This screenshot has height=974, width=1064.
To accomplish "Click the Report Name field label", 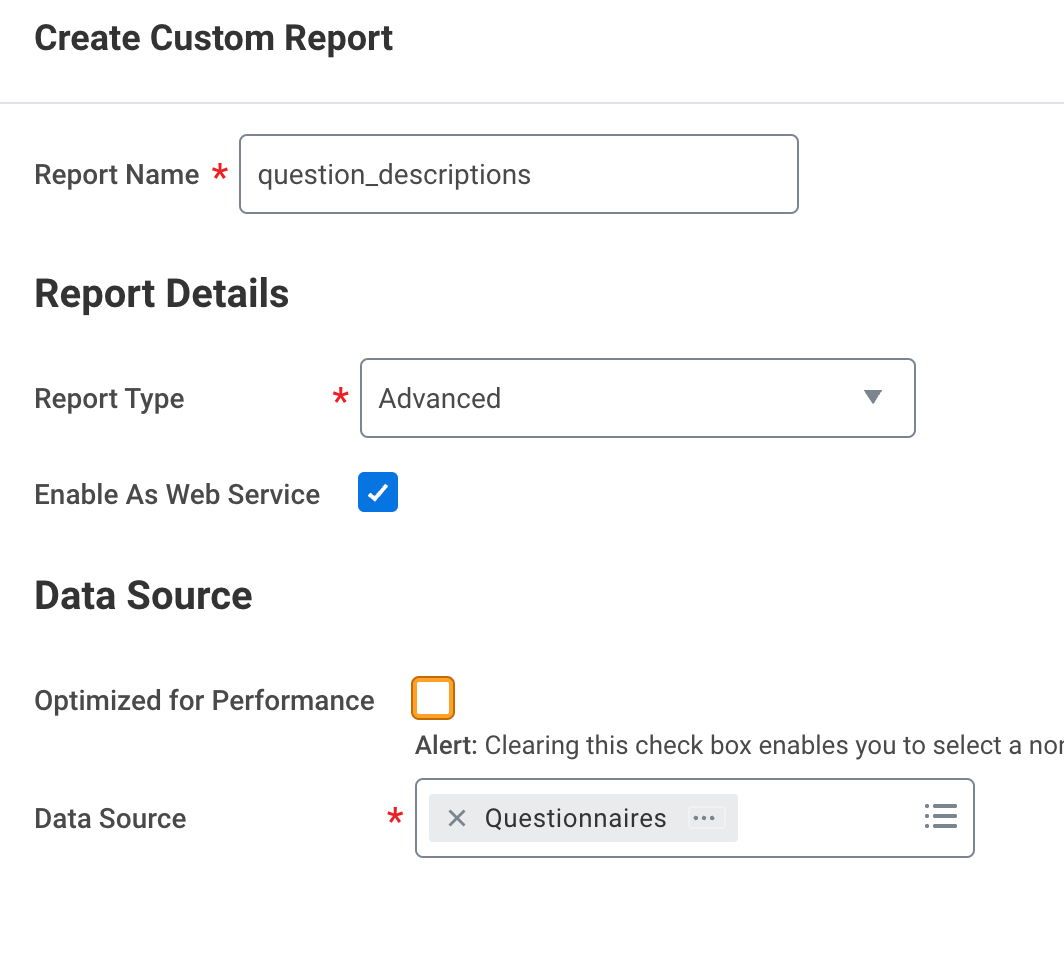I will click(117, 175).
